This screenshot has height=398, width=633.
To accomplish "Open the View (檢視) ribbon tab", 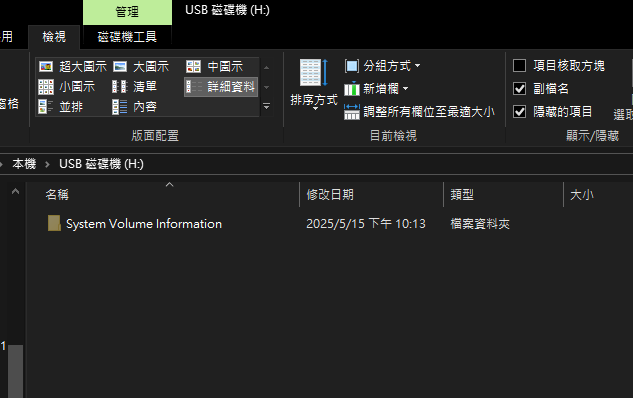I will point(54,37).
